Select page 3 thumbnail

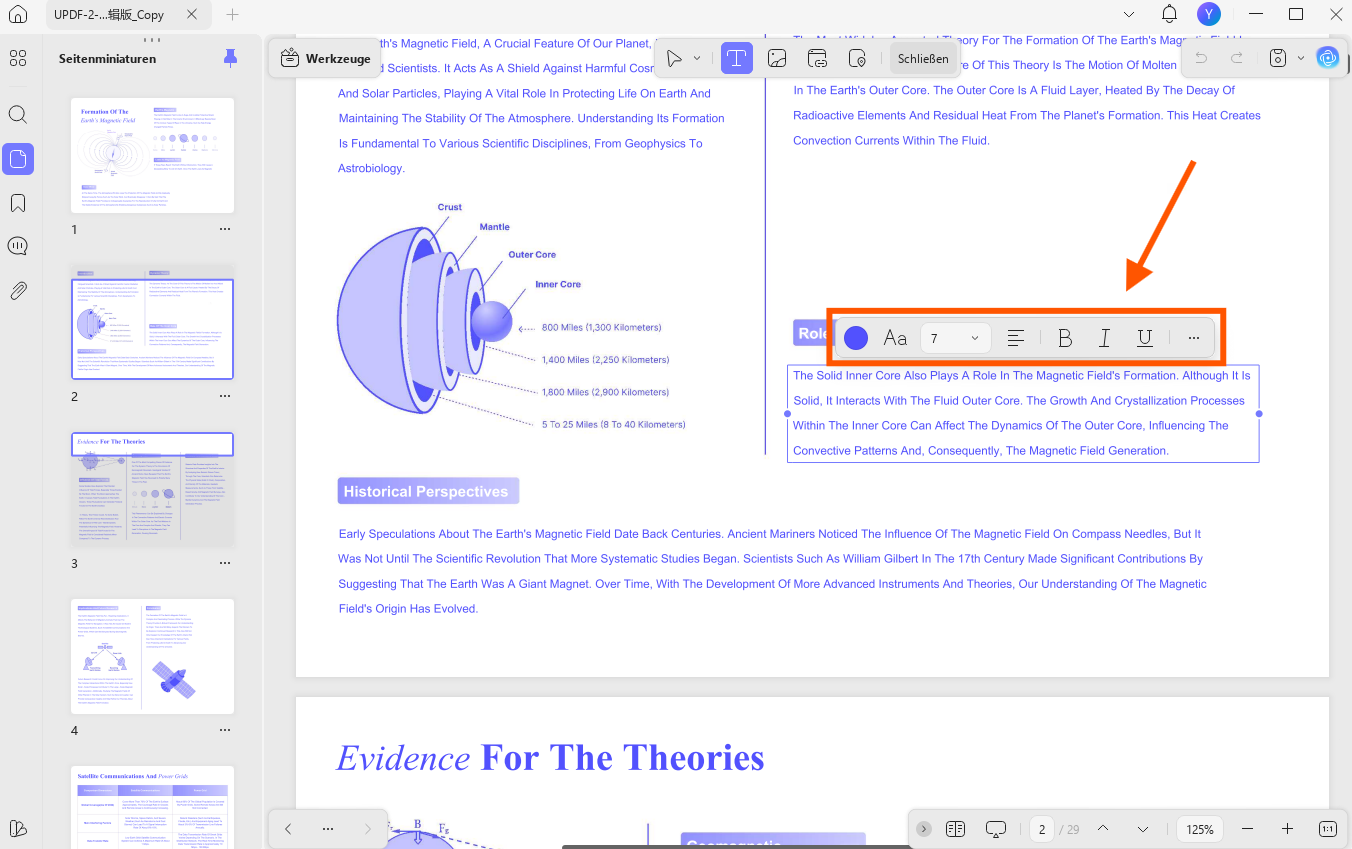[152, 490]
